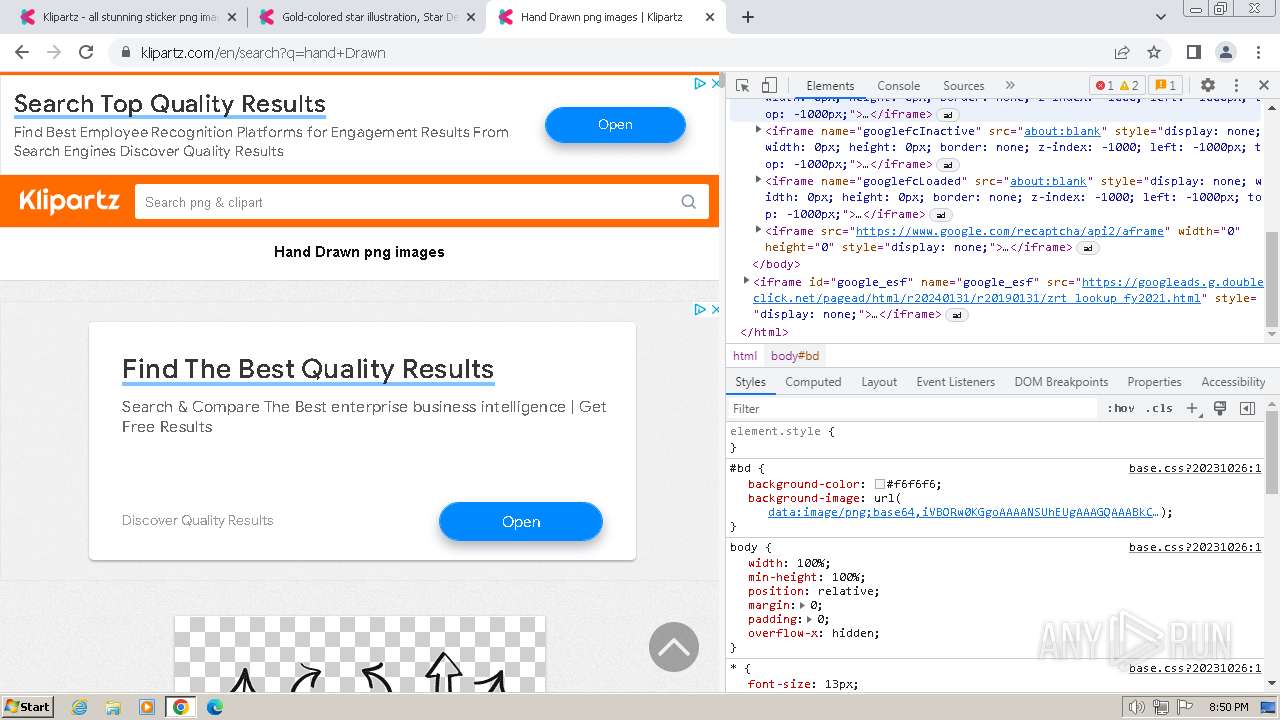The image size is (1280, 720).
Task: Open the Windows Start menu
Action: pyautogui.click(x=27, y=706)
